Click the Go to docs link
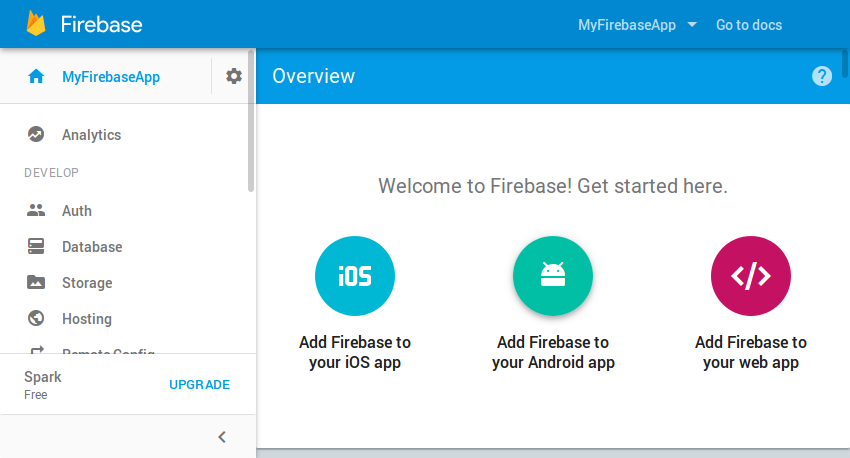This screenshot has width=850, height=458. 749,25
